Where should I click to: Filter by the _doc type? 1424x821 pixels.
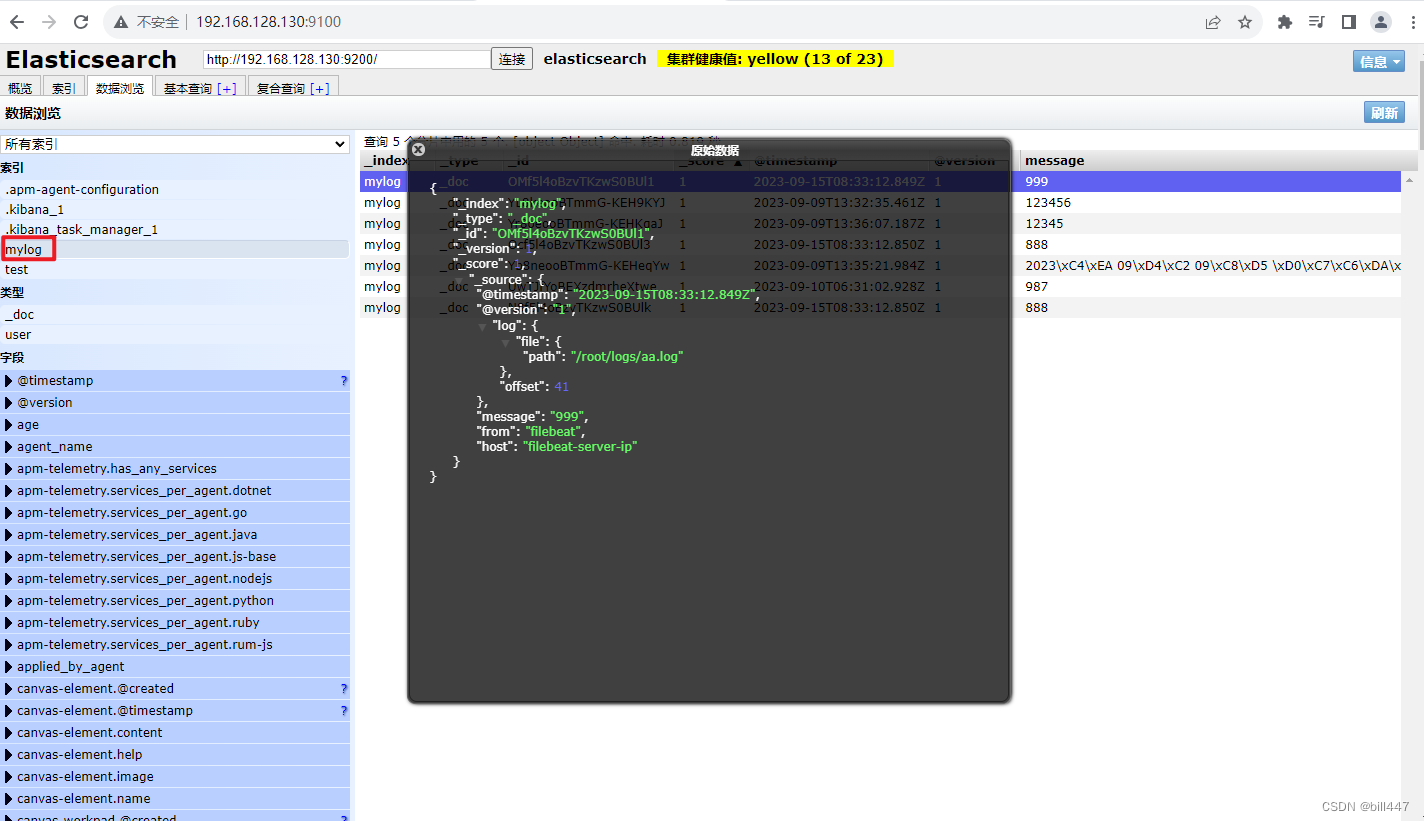click(175, 314)
